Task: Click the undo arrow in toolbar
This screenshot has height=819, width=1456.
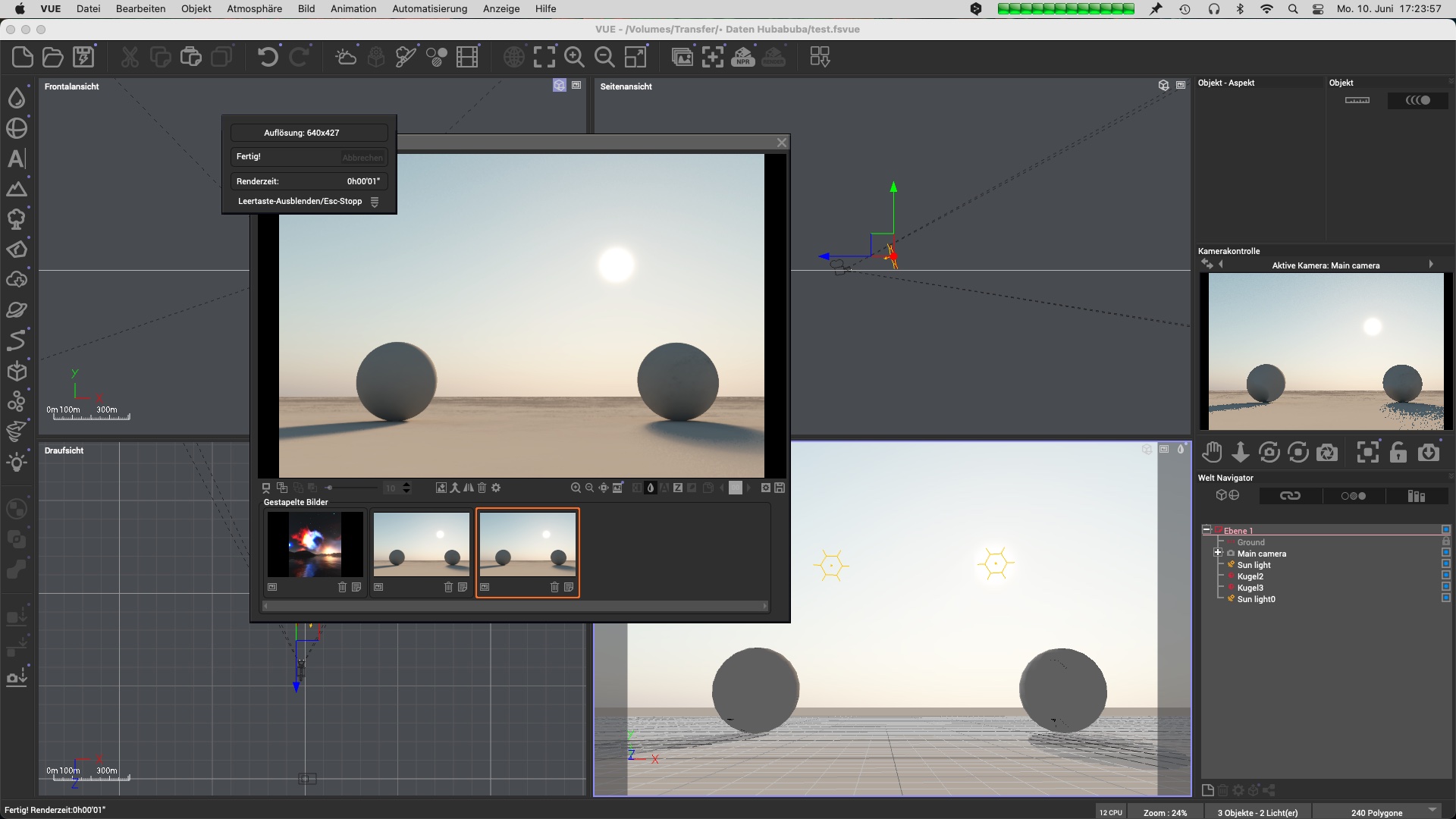Action: click(x=267, y=57)
